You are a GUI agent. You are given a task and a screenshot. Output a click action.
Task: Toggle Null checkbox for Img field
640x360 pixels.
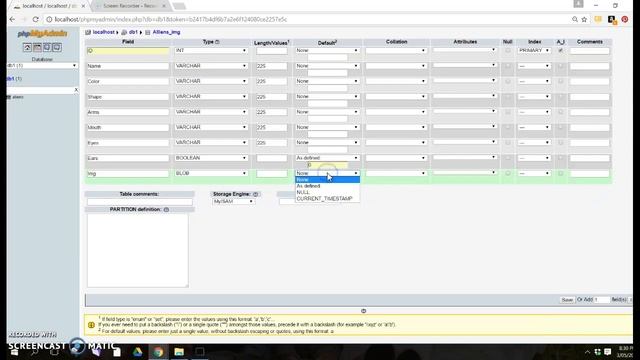[x=508, y=173]
